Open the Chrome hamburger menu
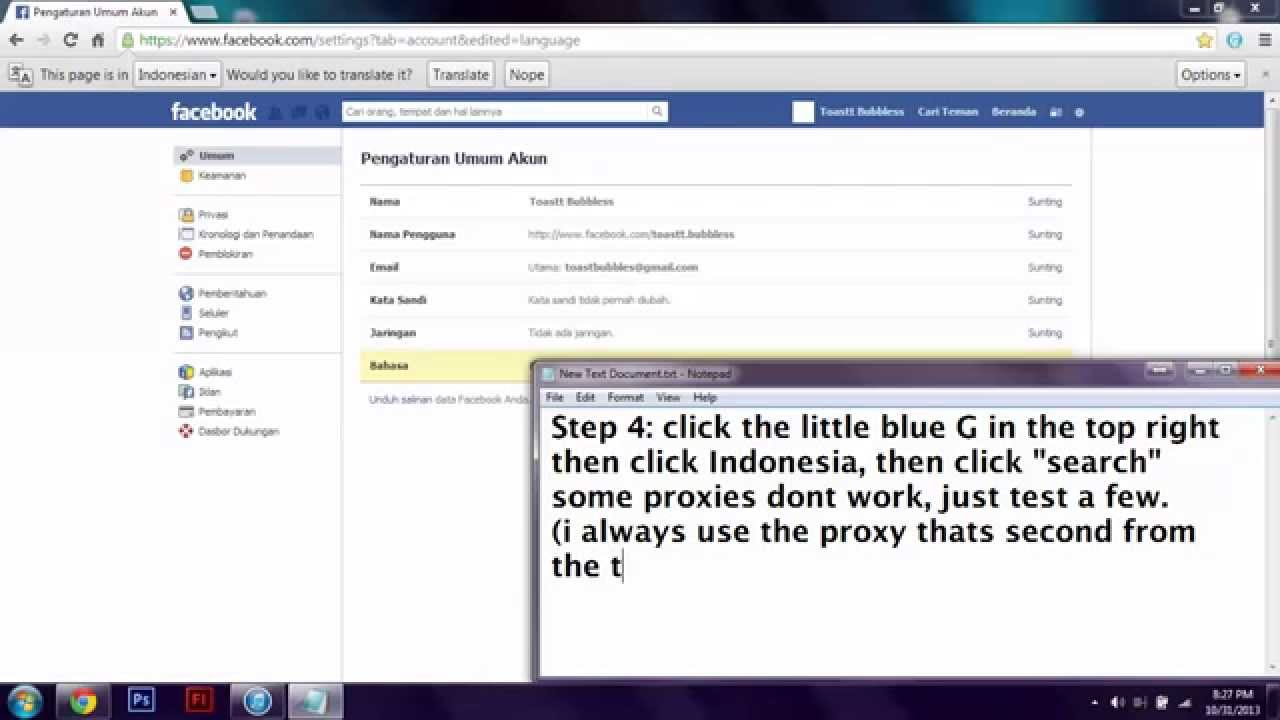1280x720 pixels. (1263, 40)
